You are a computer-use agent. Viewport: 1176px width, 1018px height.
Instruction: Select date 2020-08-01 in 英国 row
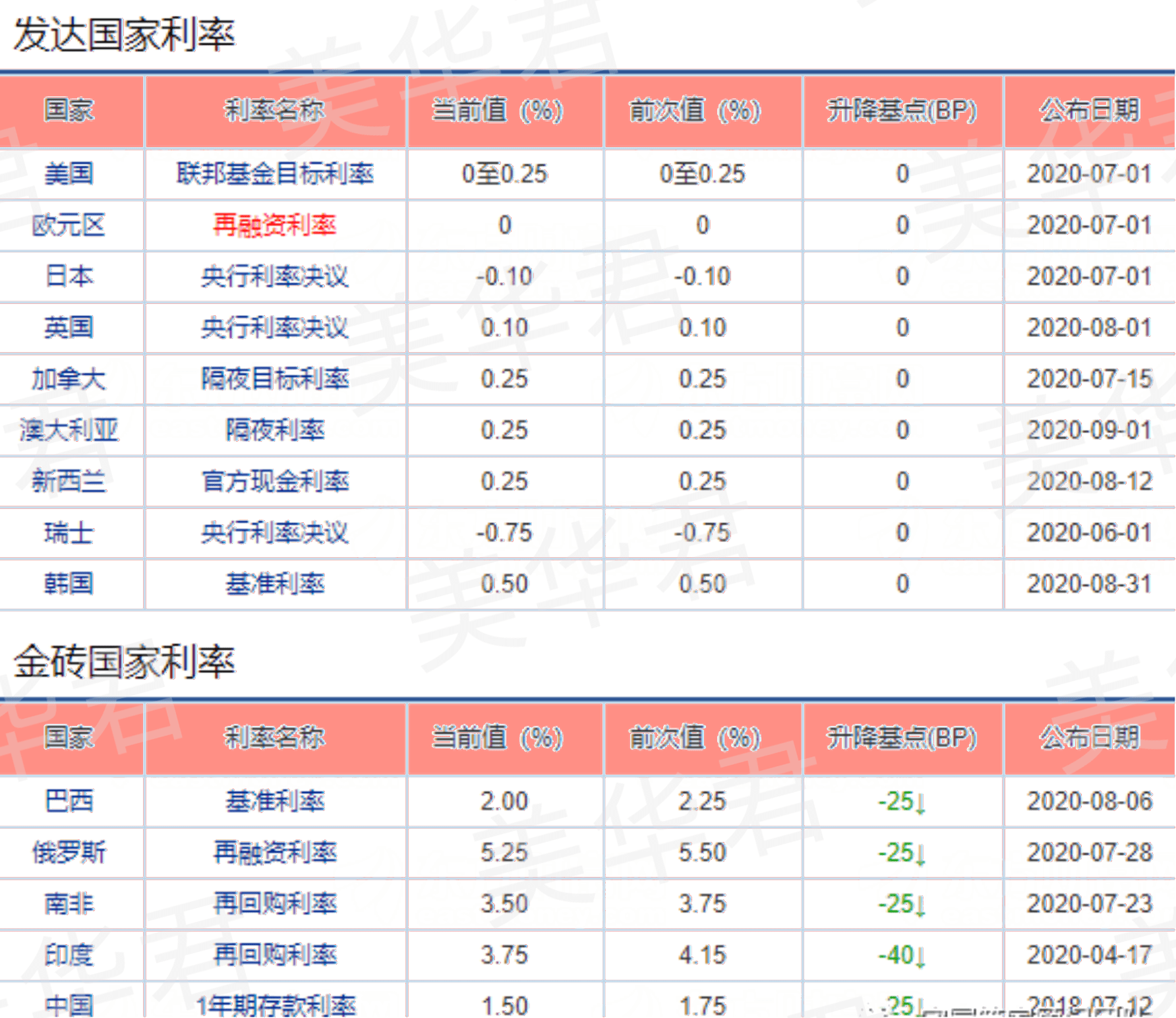[1090, 328]
